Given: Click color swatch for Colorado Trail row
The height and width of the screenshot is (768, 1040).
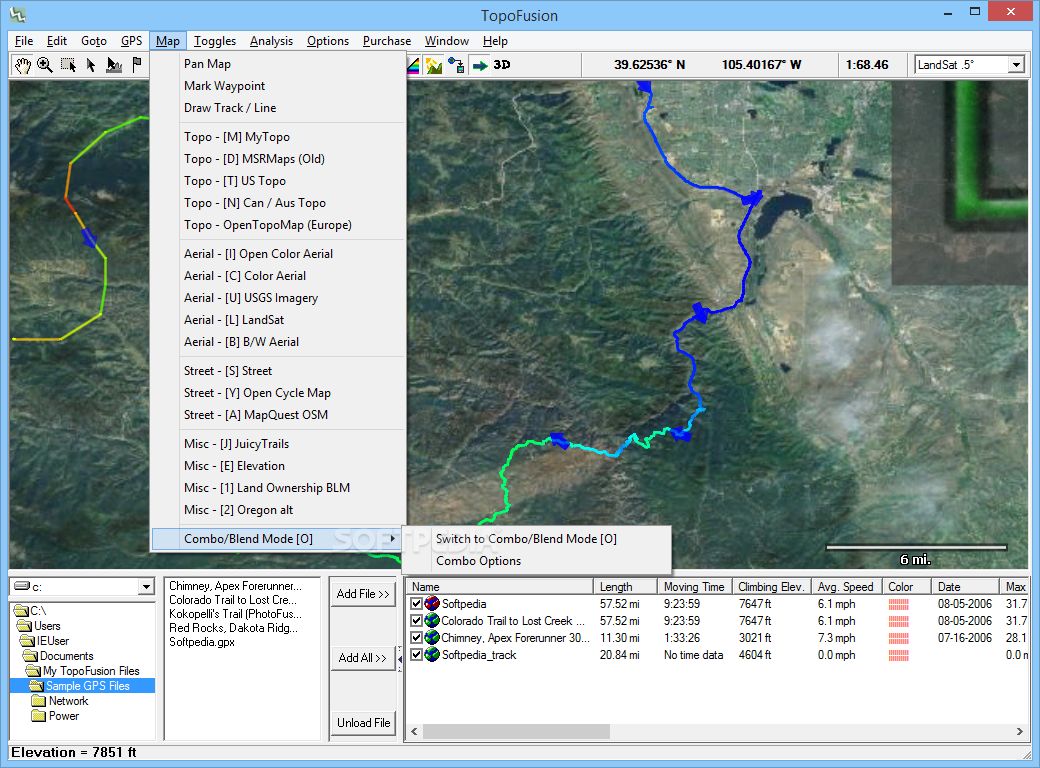Looking at the screenshot, I should pyautogui.click(x=899, y=621).
